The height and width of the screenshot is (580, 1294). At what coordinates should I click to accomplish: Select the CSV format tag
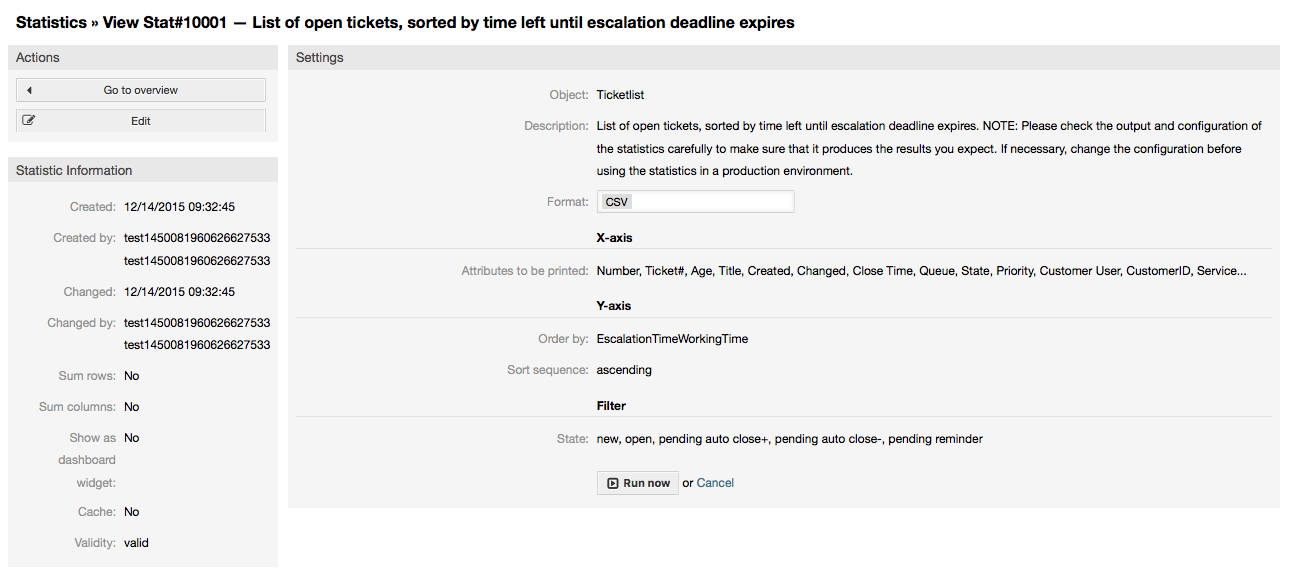tap(617, 202)
